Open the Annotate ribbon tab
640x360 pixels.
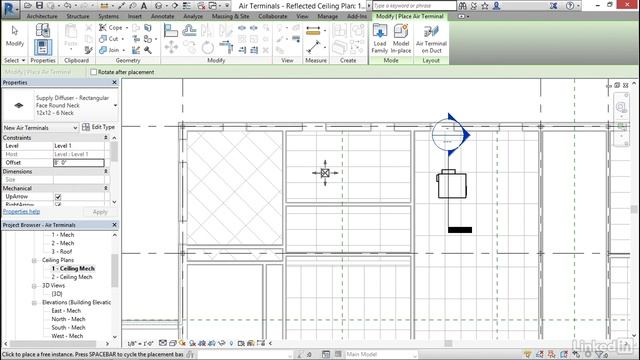(162, 16)
